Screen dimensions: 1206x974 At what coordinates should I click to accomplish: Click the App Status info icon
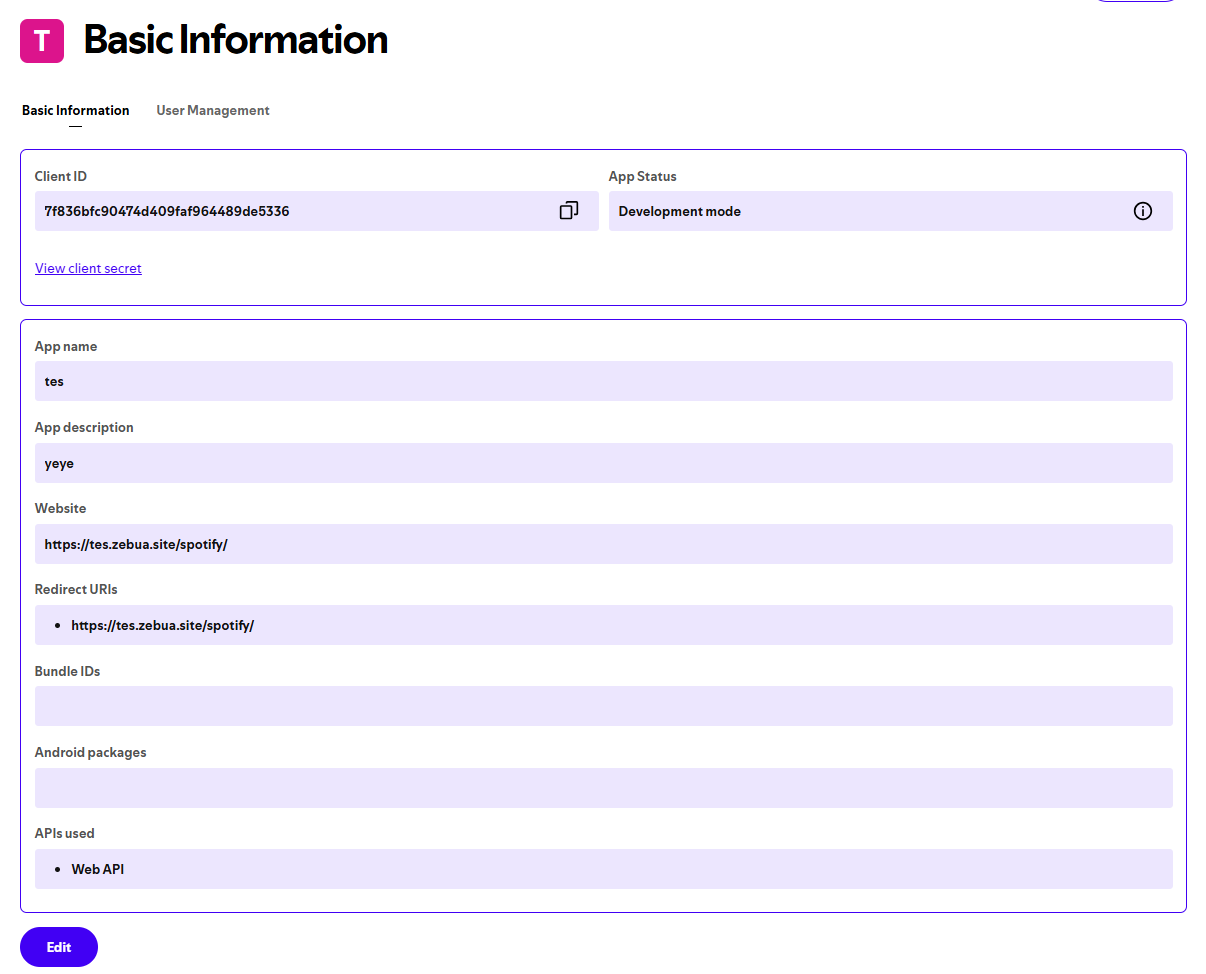click(1142, 211)
